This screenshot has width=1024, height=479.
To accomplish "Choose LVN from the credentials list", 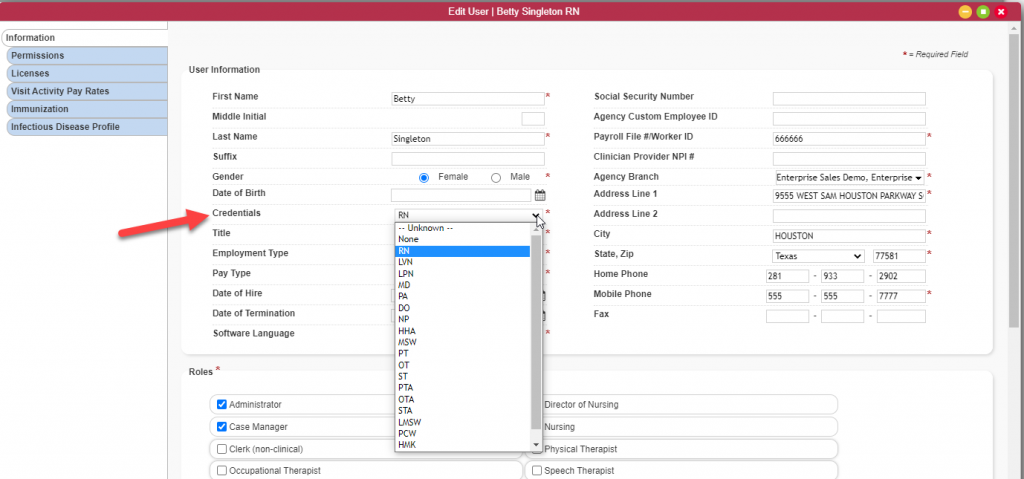I will [462, 262].
